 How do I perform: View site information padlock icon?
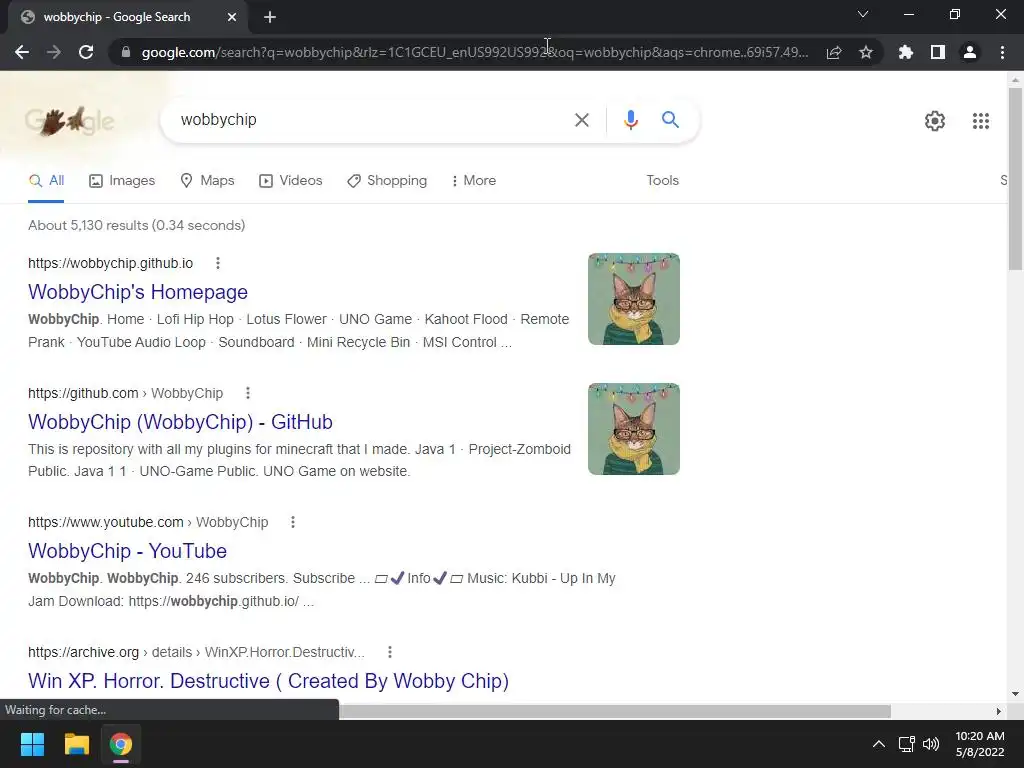tap(126, 52)
